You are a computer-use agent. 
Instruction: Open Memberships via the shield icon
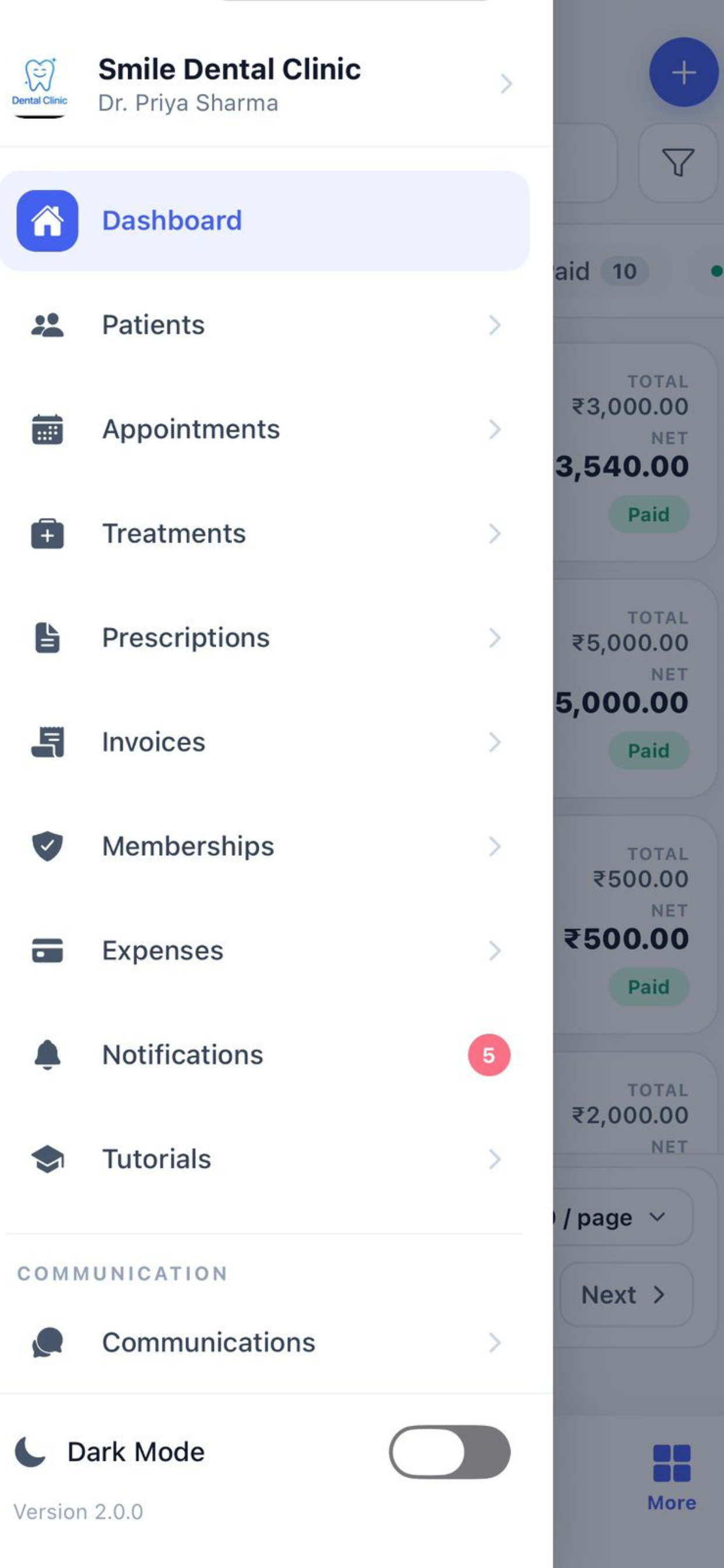(47, 846)
